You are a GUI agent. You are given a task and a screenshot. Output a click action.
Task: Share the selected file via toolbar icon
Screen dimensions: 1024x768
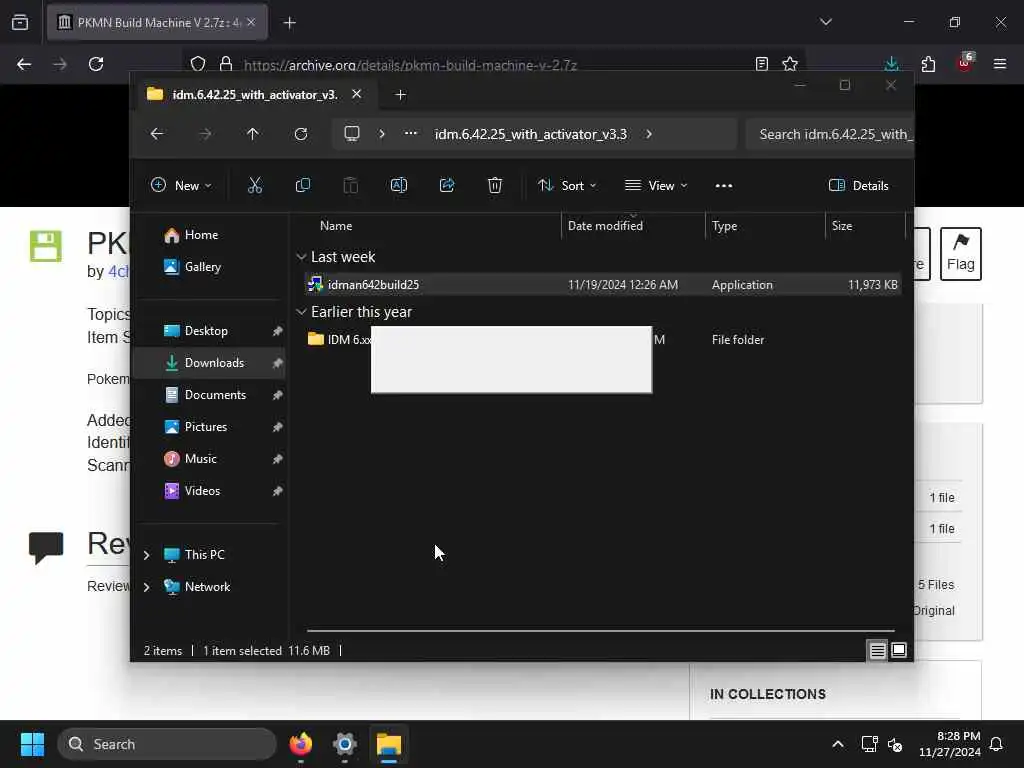(447, 185)
